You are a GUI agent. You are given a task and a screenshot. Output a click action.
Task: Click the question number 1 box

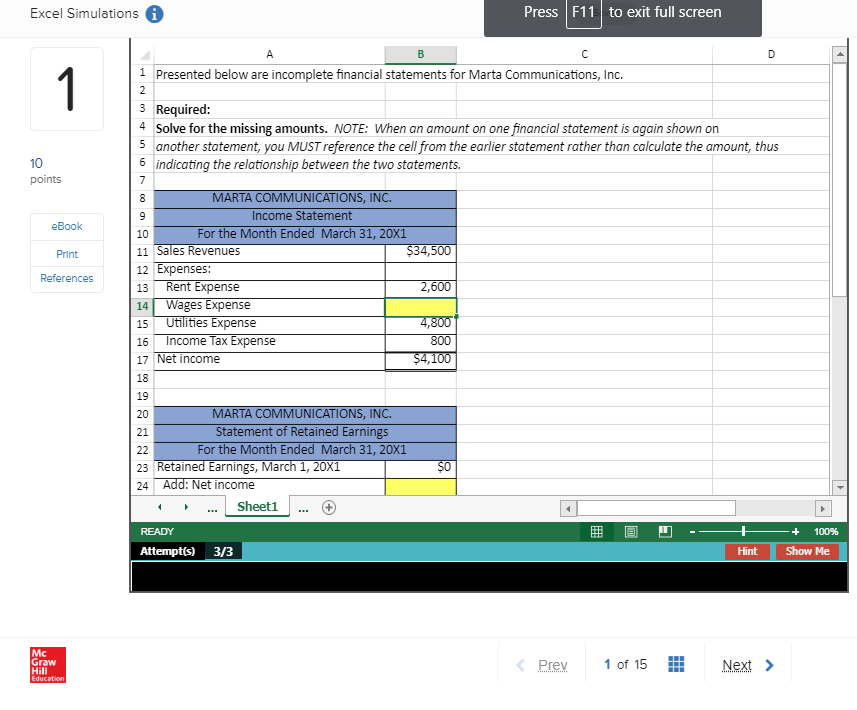(x=67, y=89)
